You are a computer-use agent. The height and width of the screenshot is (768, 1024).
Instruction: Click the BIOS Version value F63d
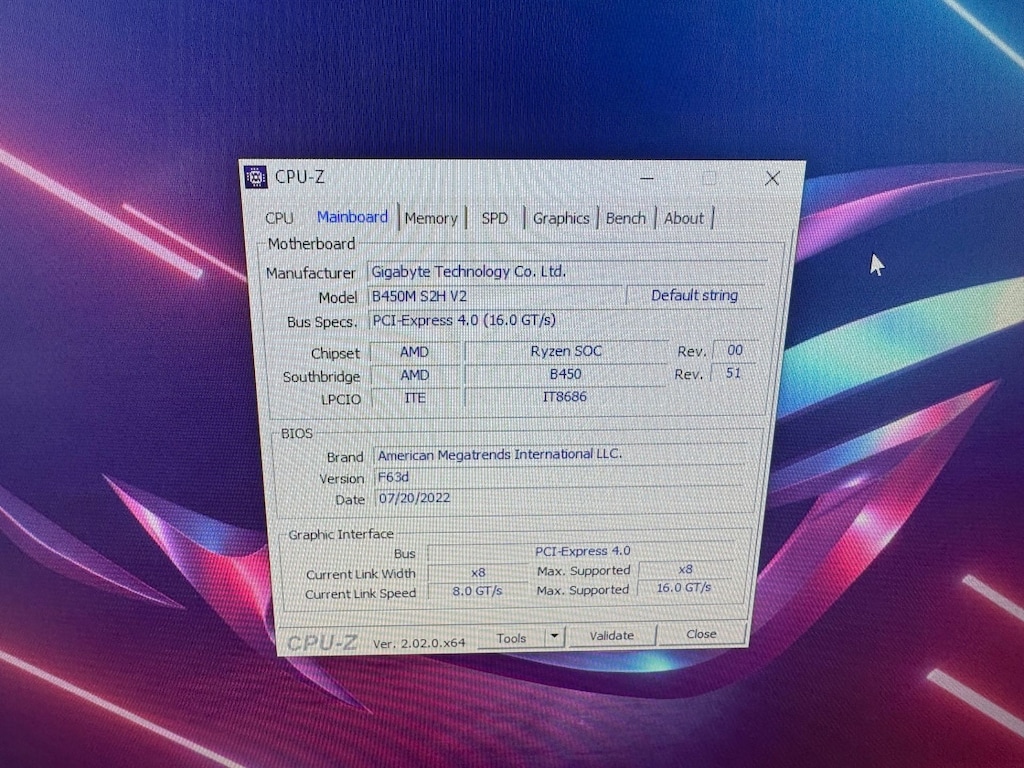(x=559, y=477)
